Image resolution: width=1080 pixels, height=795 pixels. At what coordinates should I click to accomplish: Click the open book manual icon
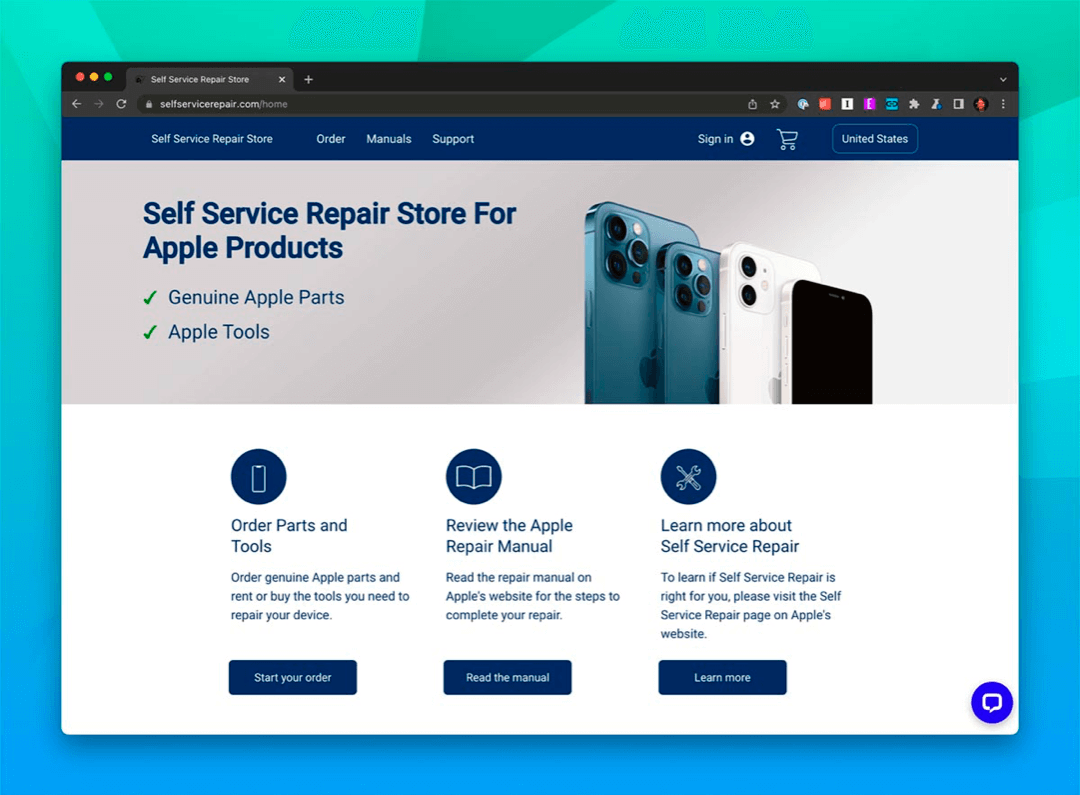tap(473, 477)
